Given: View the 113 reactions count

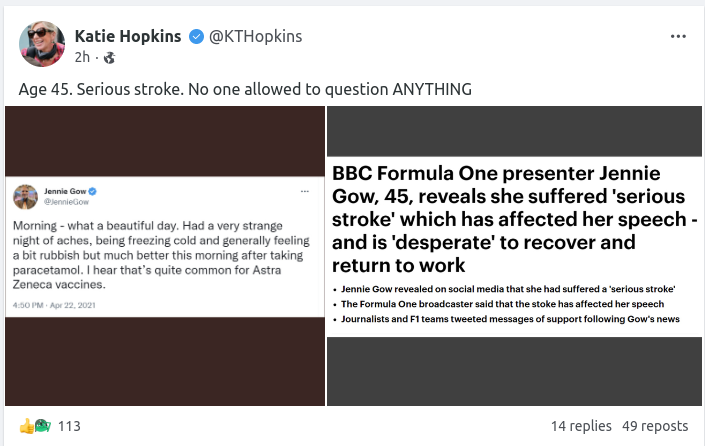Looking at the screenshot, I should (69, 426).
